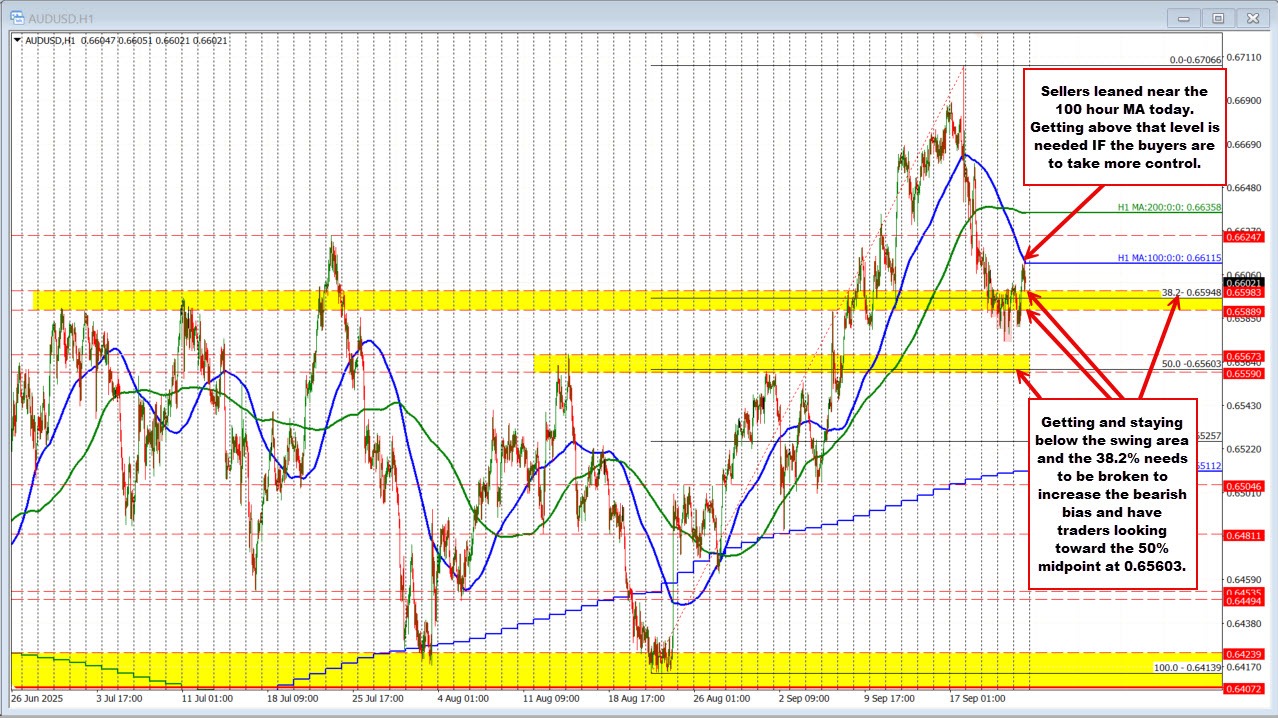The height and width of the screenshot is (718, 1278).
Task: Select the H1 MA:200 0.66358 label
Action: [x=1169, y=207]
